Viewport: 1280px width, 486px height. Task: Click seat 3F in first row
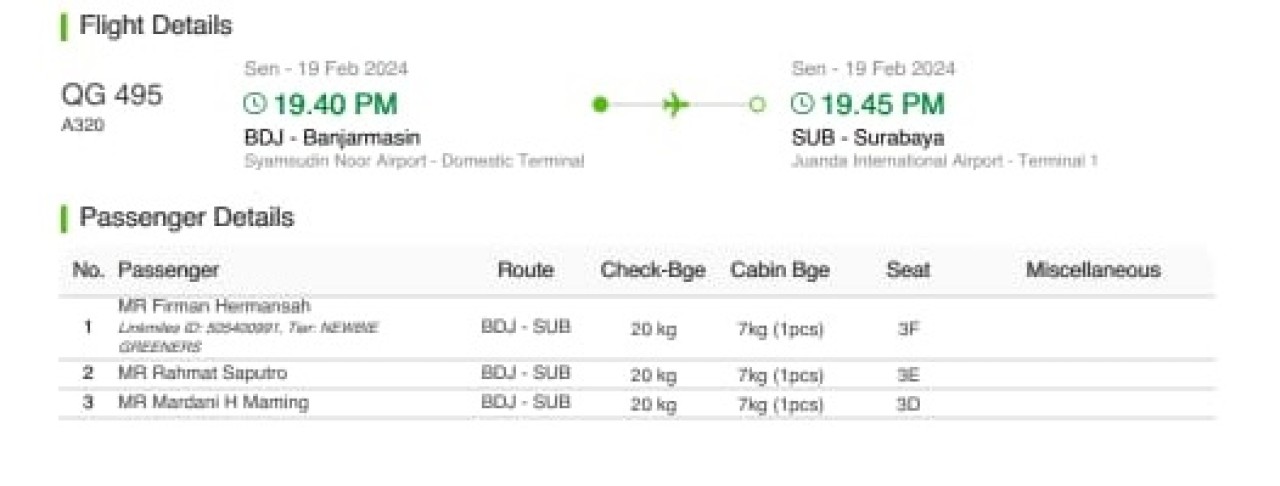pos(908,327)
